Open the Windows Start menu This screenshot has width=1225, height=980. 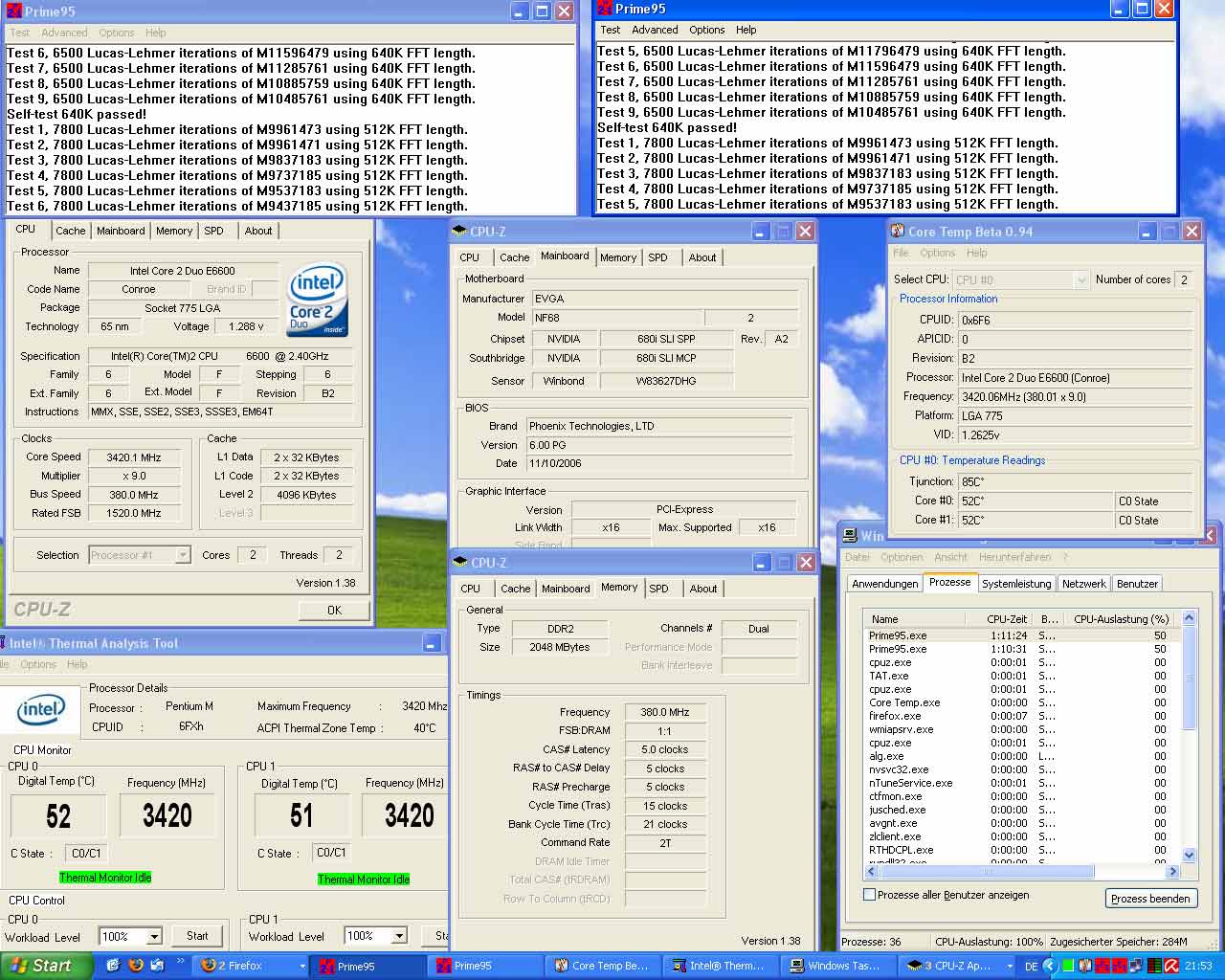(x=46, y=966)
